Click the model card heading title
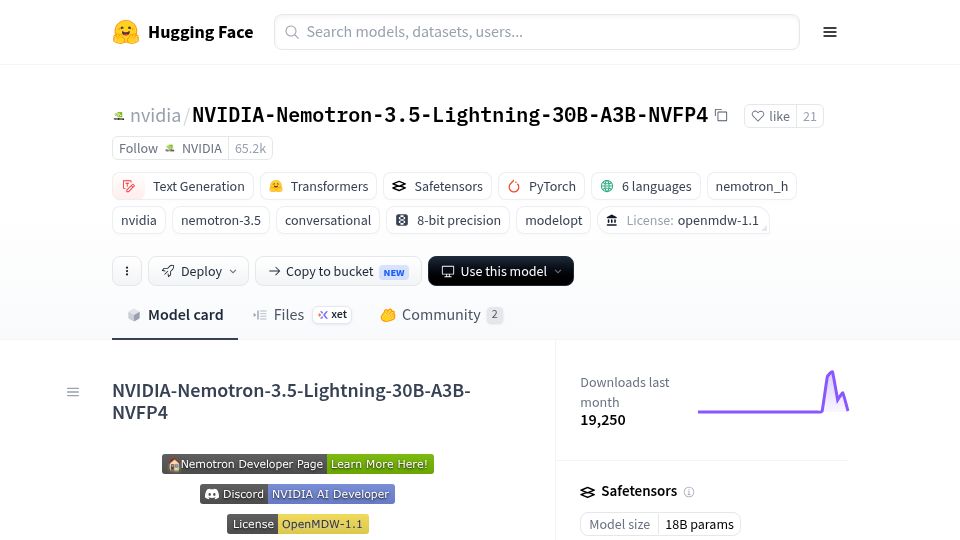The image size is (960, 540). click(x=291, y=402)
